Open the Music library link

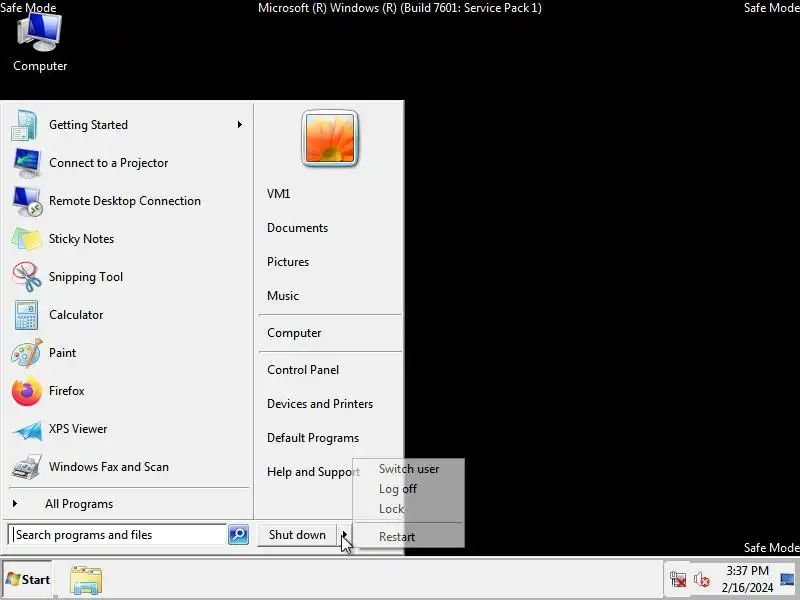point(283,295)
